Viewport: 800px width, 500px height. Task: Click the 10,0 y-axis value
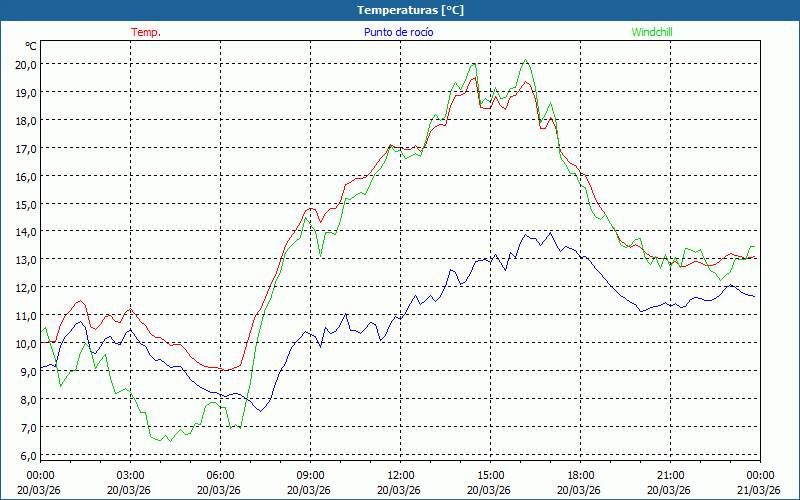pos(25,344)
